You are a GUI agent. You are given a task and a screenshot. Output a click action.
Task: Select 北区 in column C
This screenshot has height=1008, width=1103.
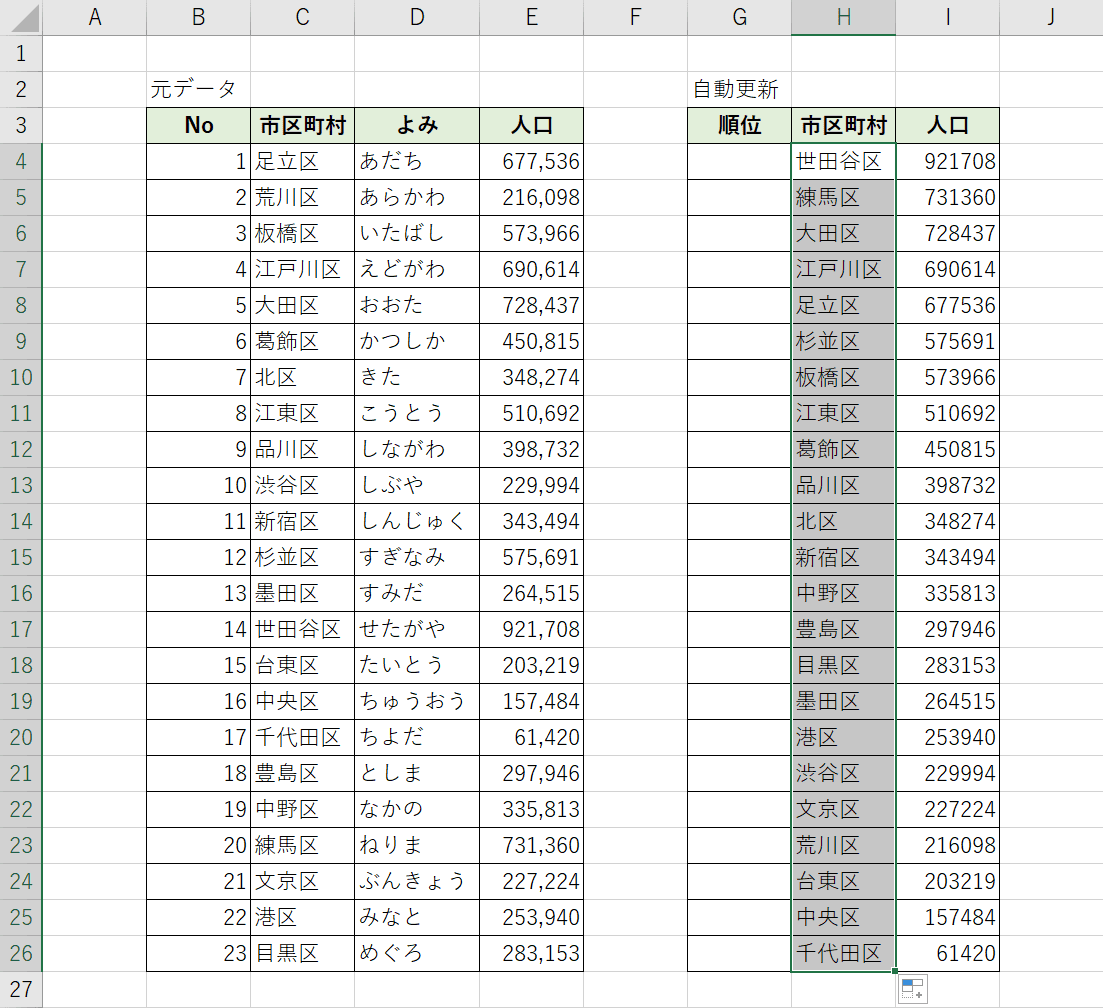click(x=302, y=377)
